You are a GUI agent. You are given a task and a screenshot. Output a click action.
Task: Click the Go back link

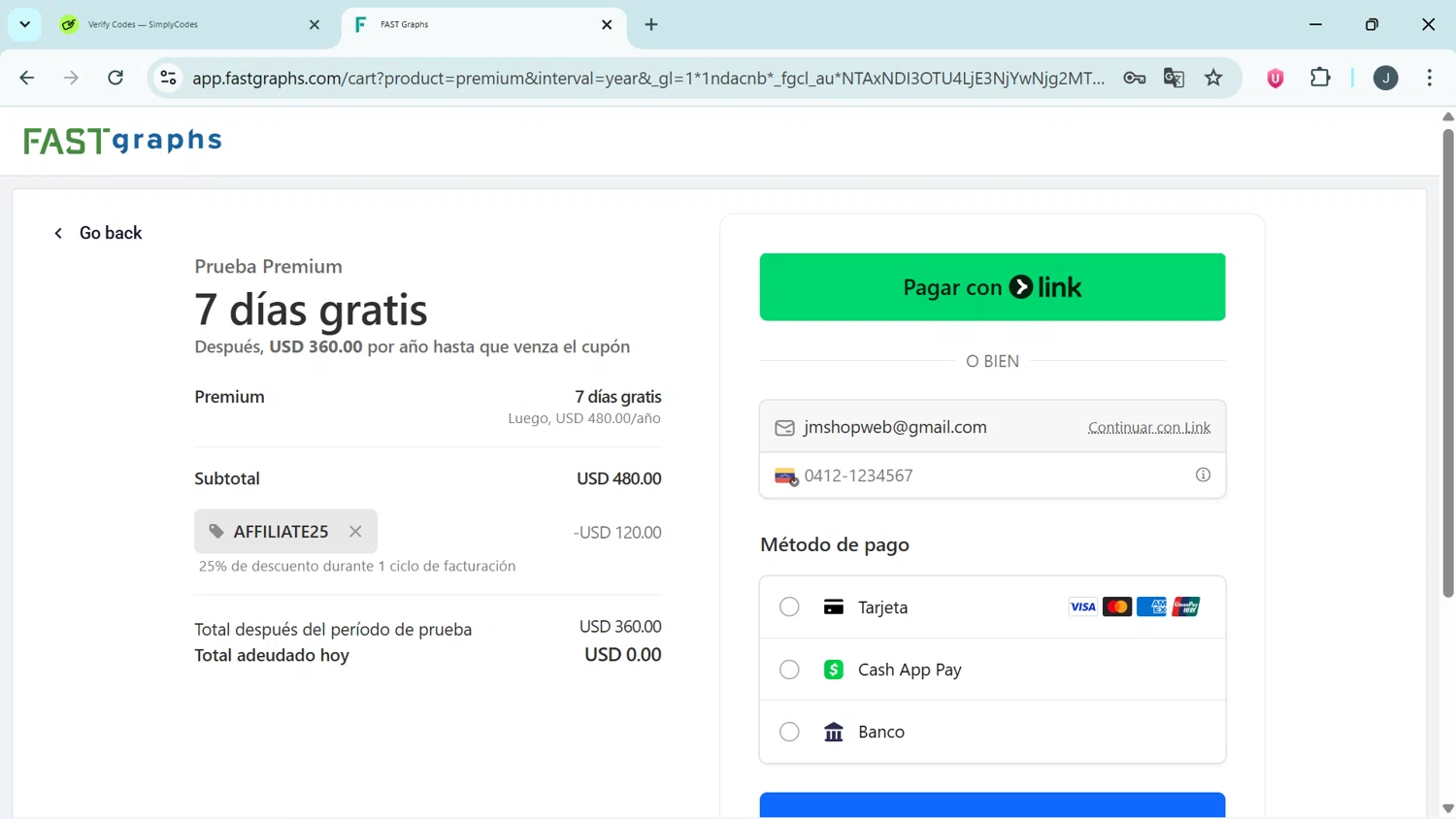[x=98, y=233]
